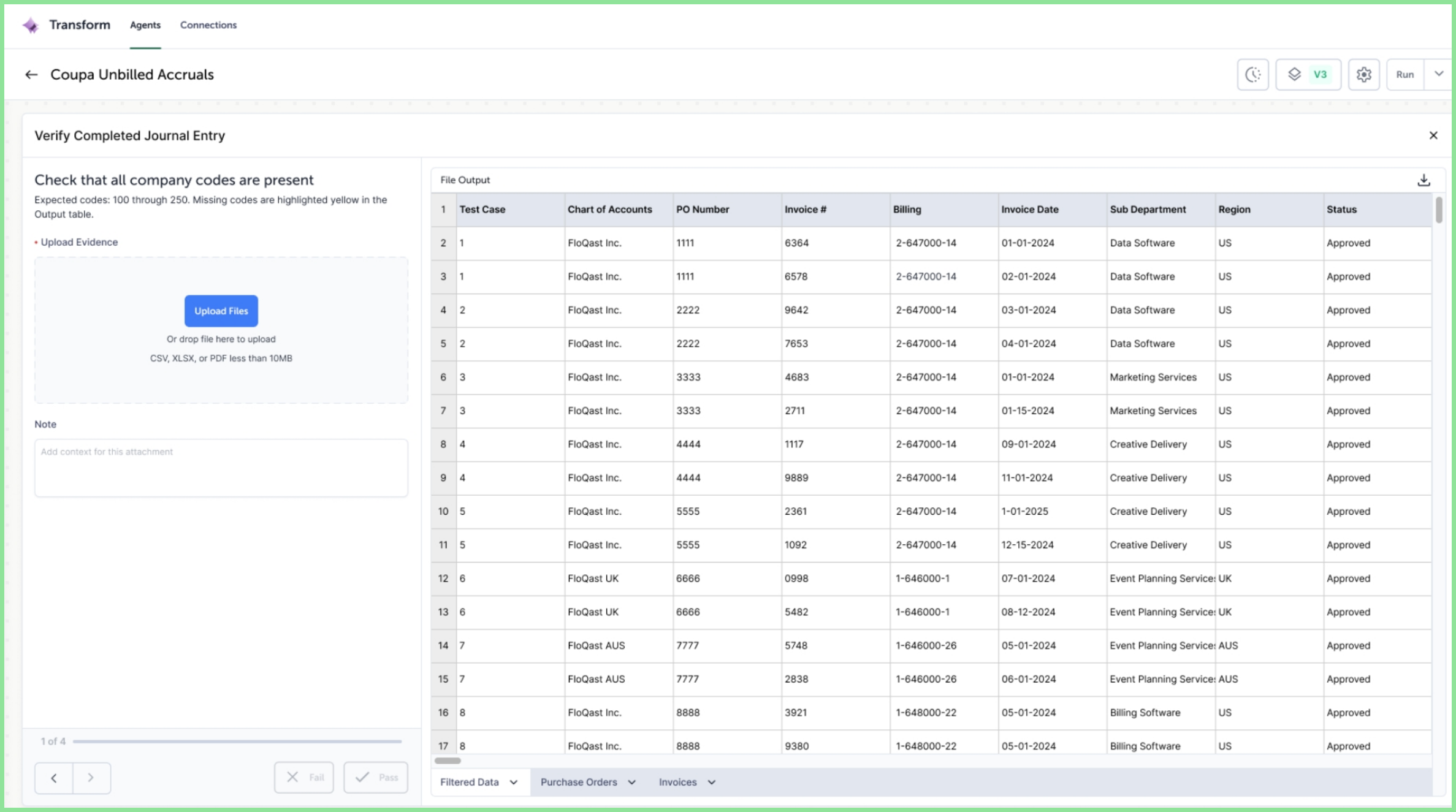Click invoice number 5482 cell
The image size is (1456, 812).
pyautogui.click(x=836, y=612)
